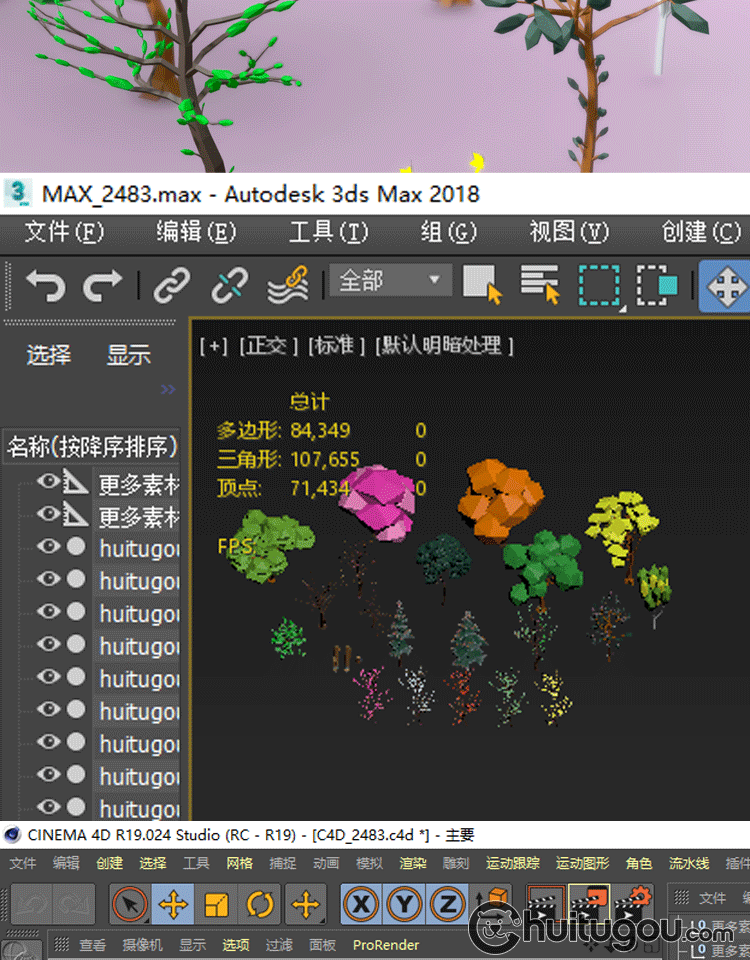Activate the Select Object tool in 3ds Max

(482, 284)
